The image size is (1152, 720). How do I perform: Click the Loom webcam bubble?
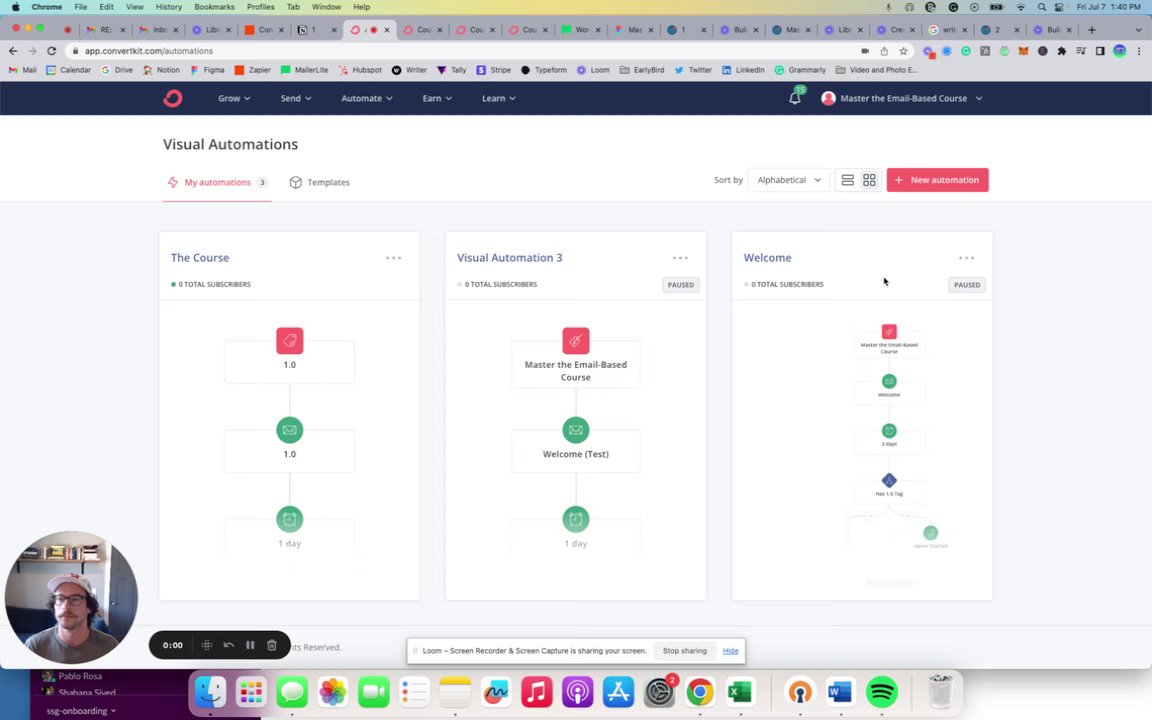click(x=71, y=597)
